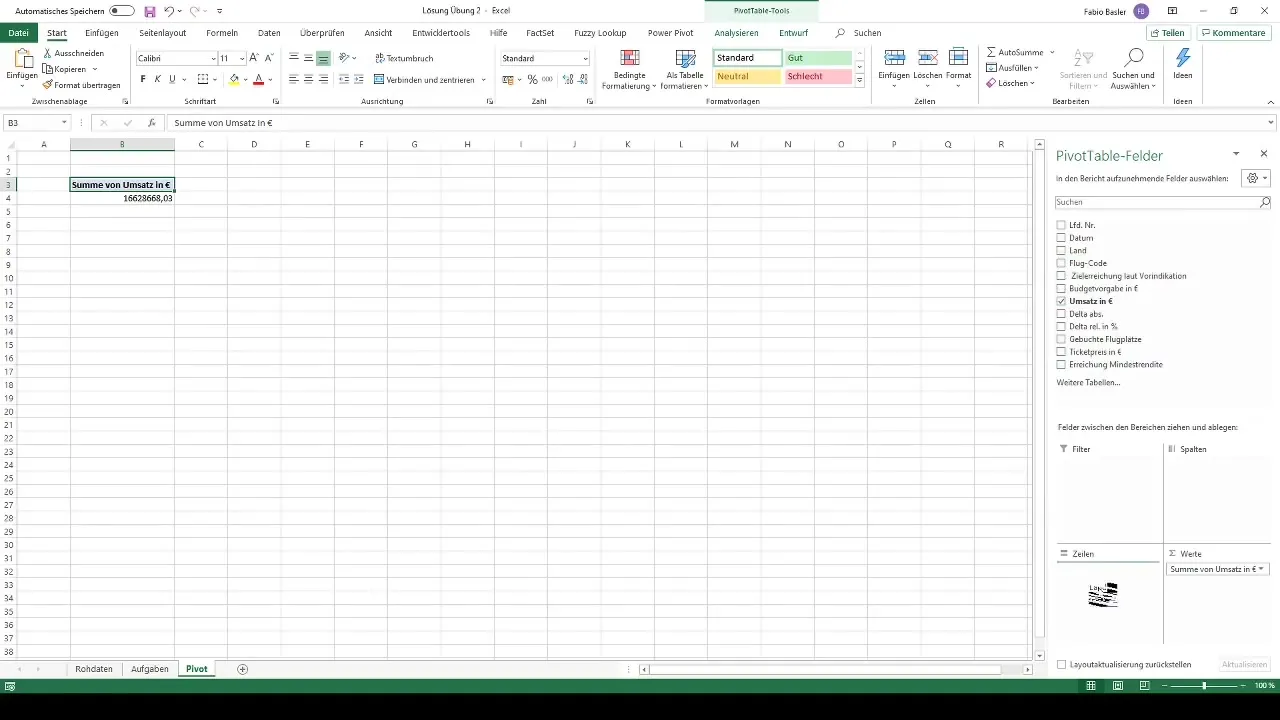
Task: Open Suchen und Auswählen magnifier
Action: pyautogui.click(x=1133, y=57)
